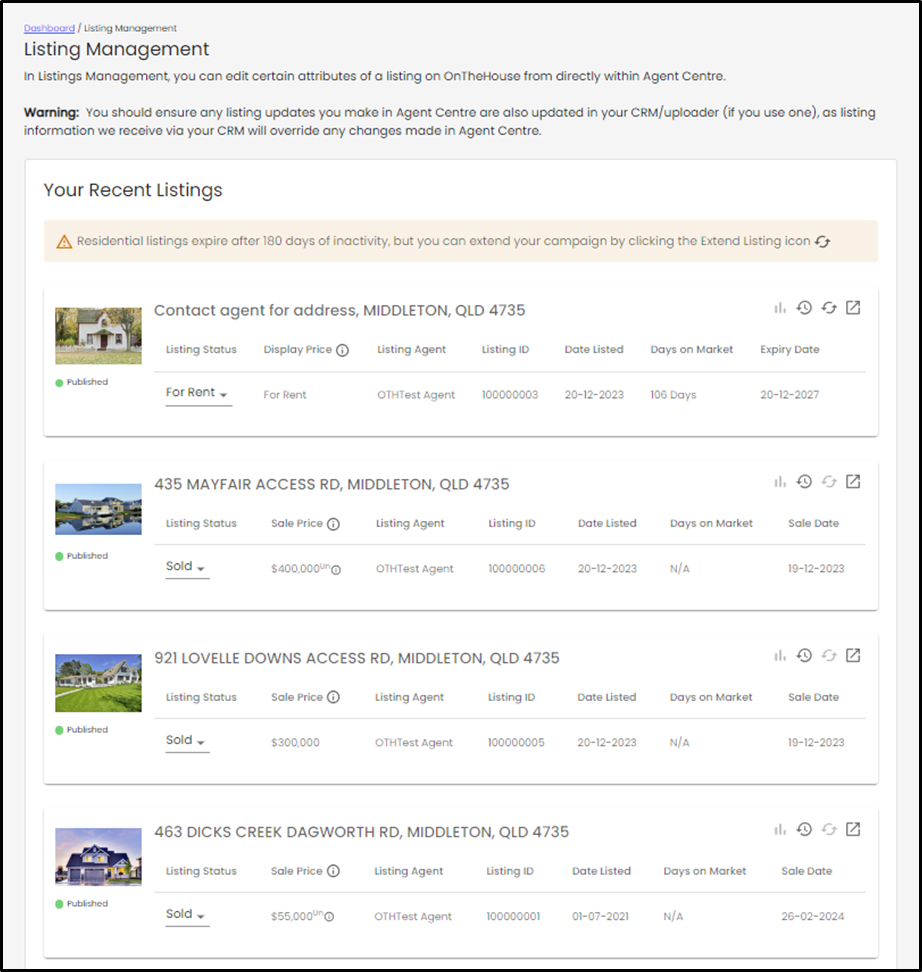Click $300,000 sale price

[295, 743]
